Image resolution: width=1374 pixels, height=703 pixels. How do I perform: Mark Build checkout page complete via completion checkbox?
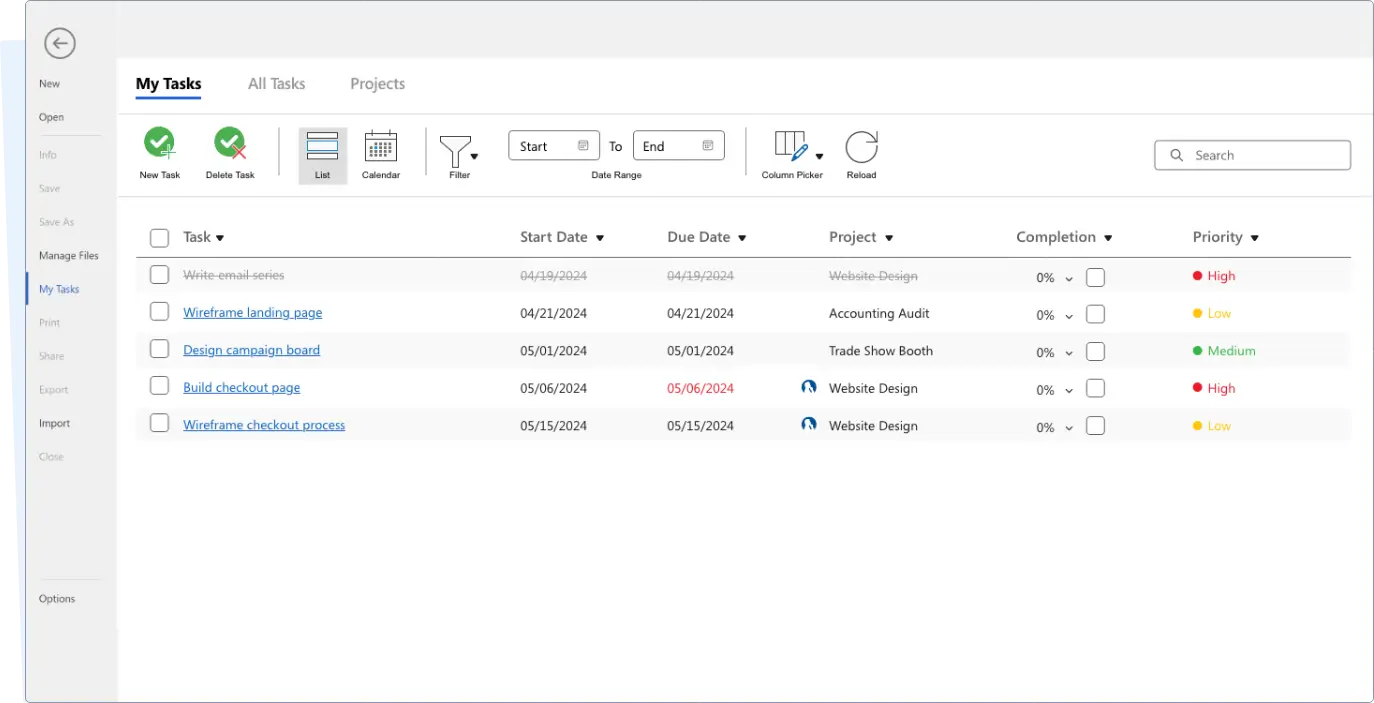point(1095,389)
